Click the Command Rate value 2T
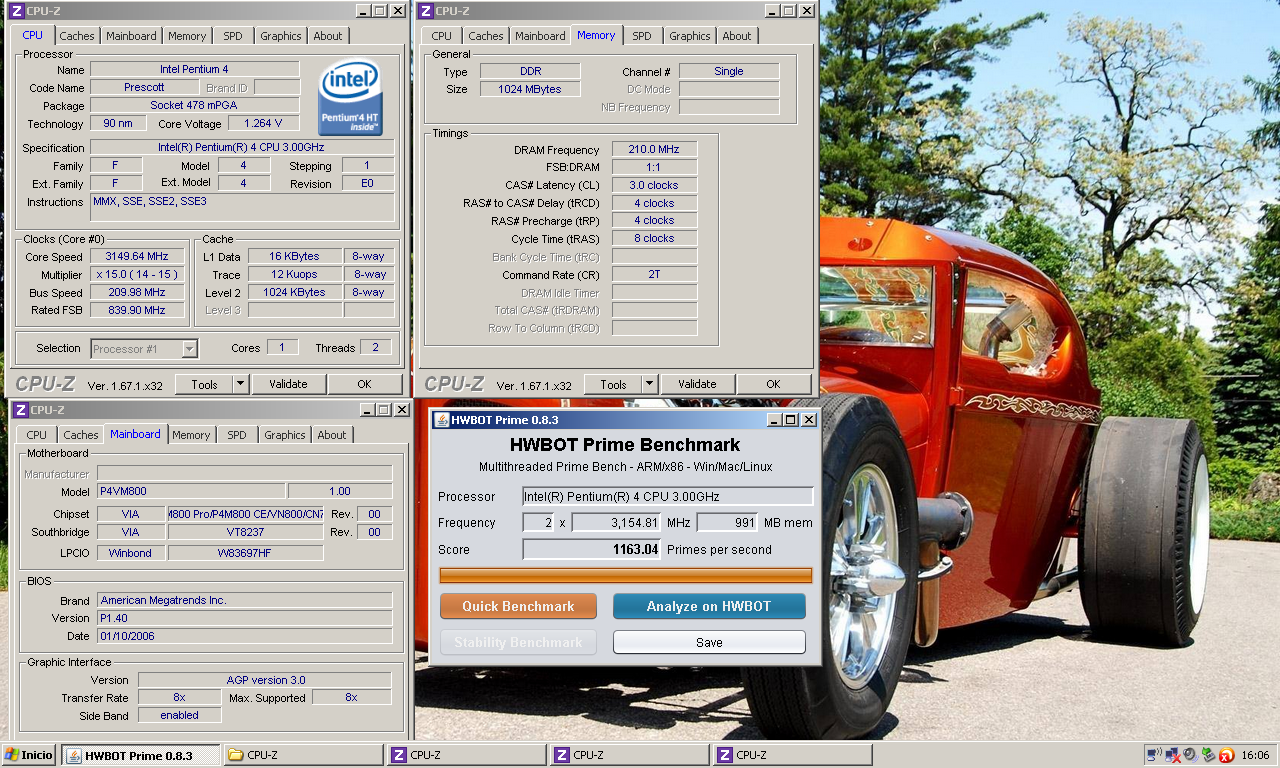The width and height of the screenshot is (1280, 768). pyautogui.click(x=654, y=274)
